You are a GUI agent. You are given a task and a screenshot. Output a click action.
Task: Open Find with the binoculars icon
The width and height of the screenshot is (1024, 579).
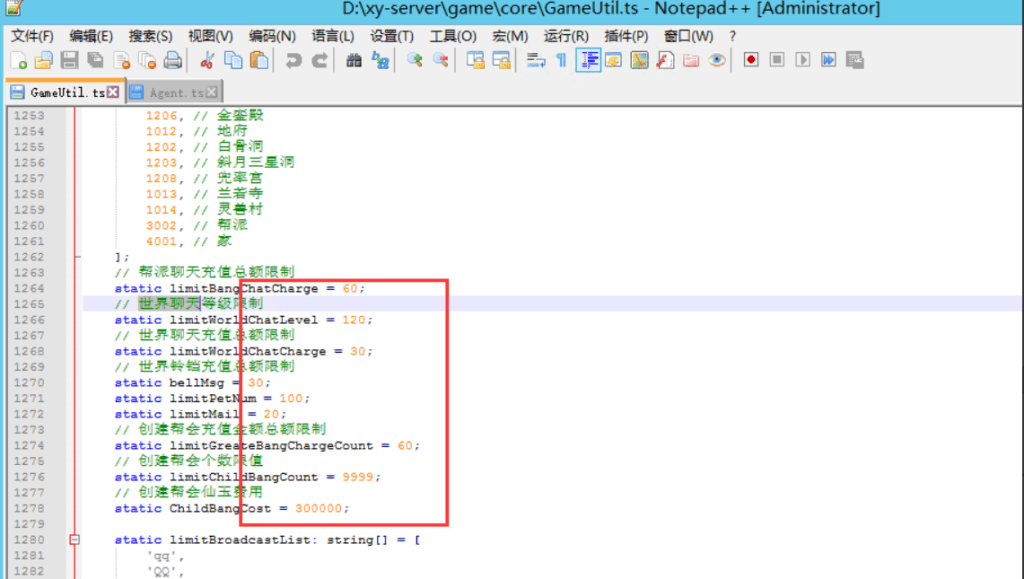tap(354, 60)
